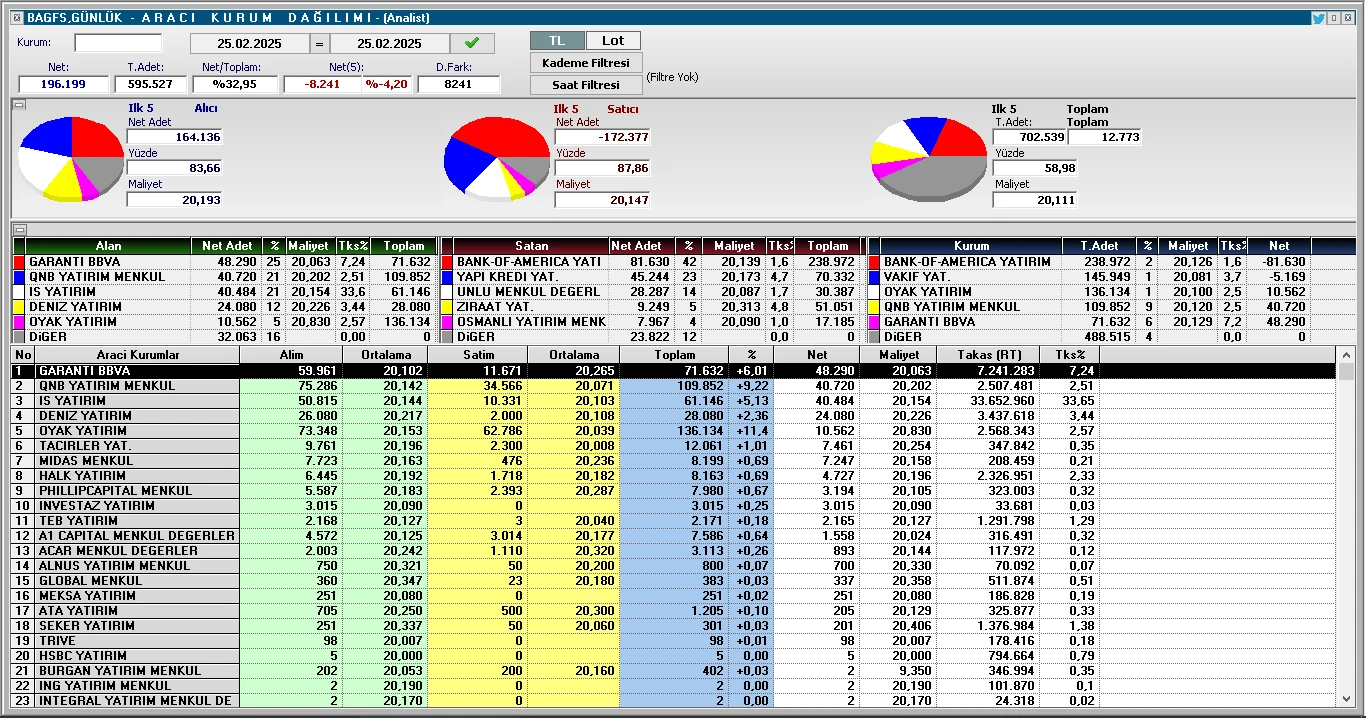Select the start date 25.02.2025 field
Viewport: 1366px width, 718px height.
[250, 43]
